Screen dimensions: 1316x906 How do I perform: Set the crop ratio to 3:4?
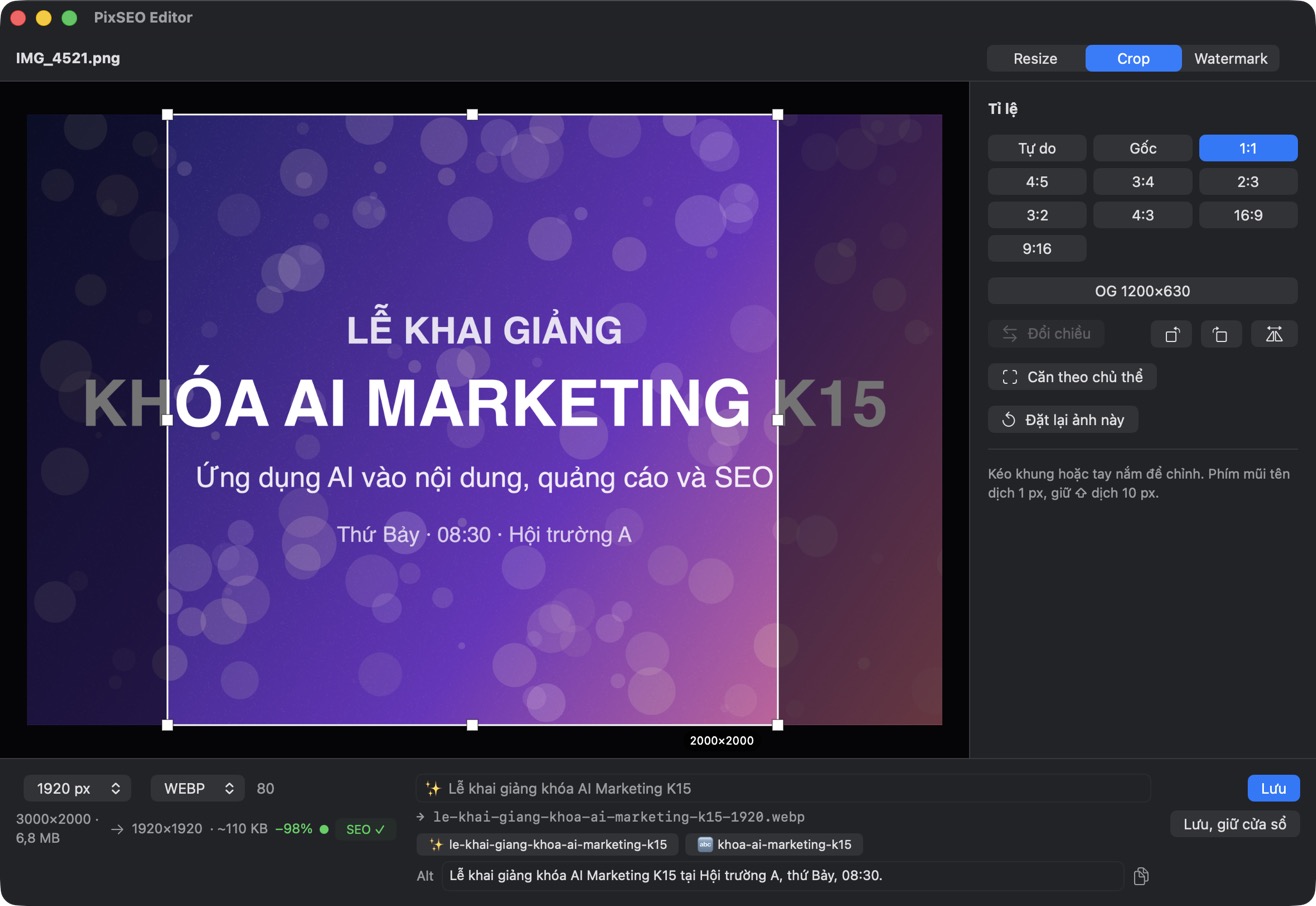[x=1143, y=182]
